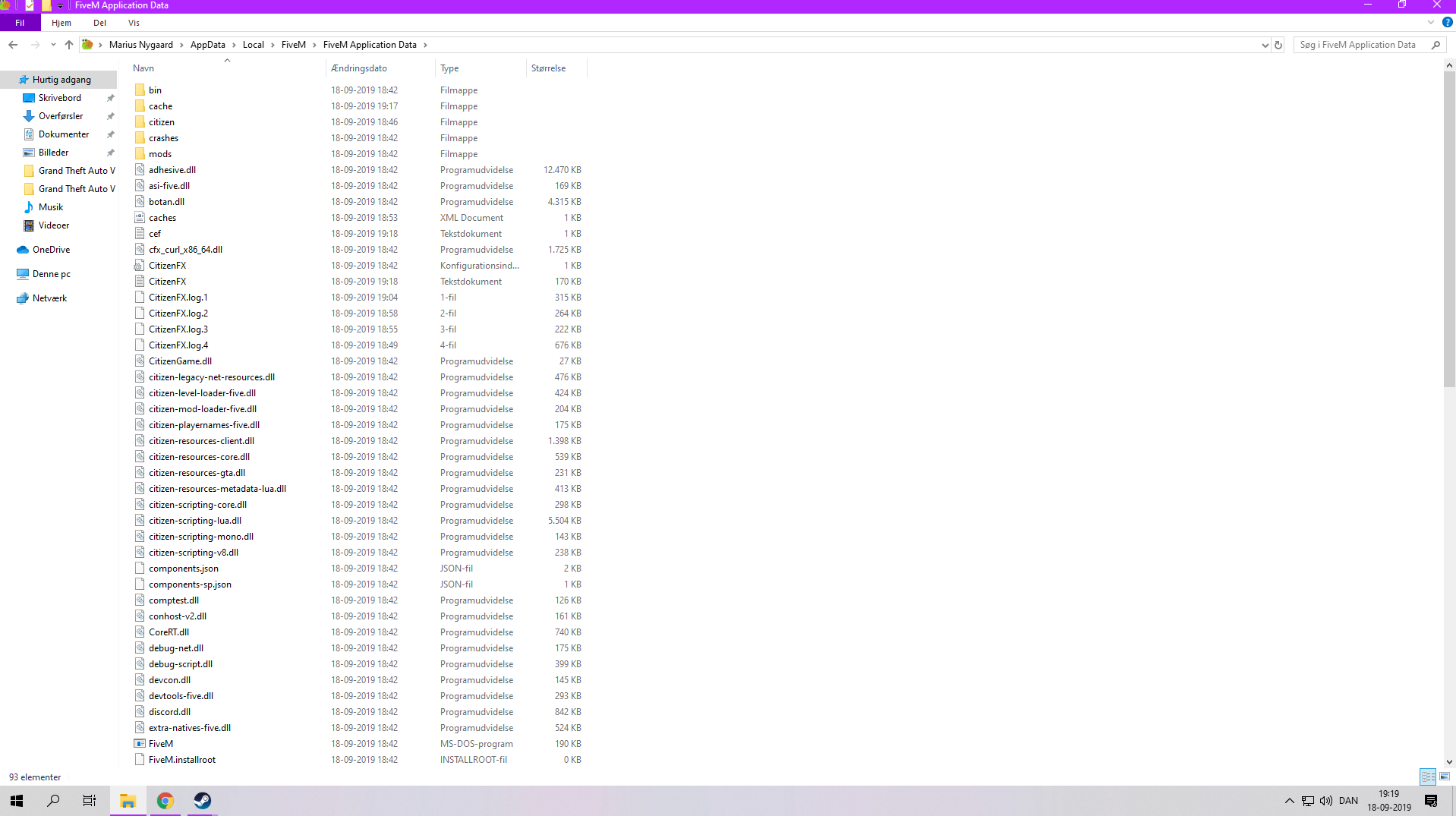
Task: Expand breadcrumb chevron after Local
Action: (x=273, y=45)
